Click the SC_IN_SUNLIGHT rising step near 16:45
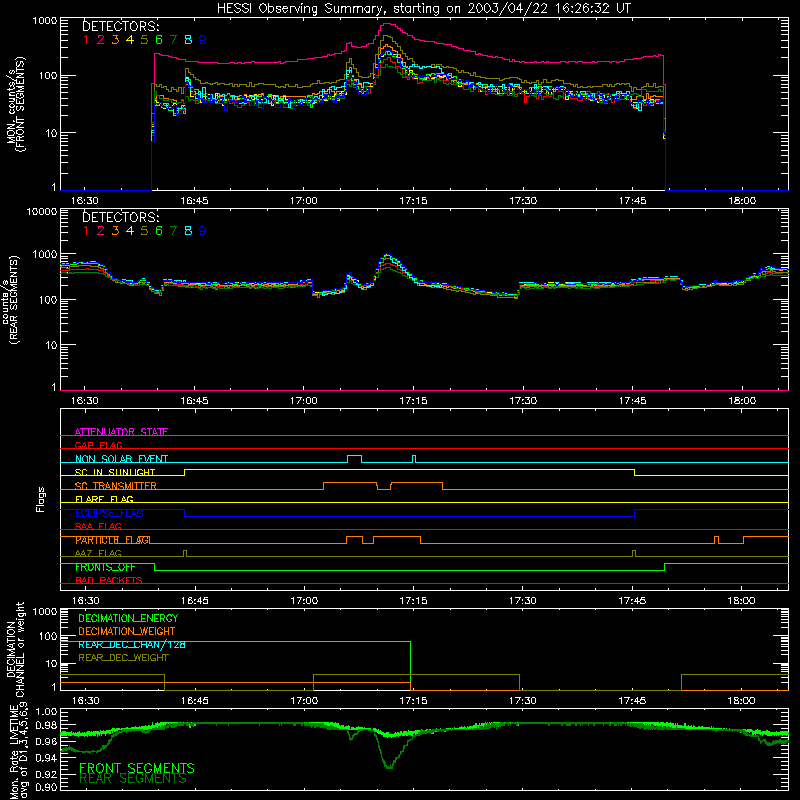The width and height of the screenshot is (800, 800). tap(185, 472)
